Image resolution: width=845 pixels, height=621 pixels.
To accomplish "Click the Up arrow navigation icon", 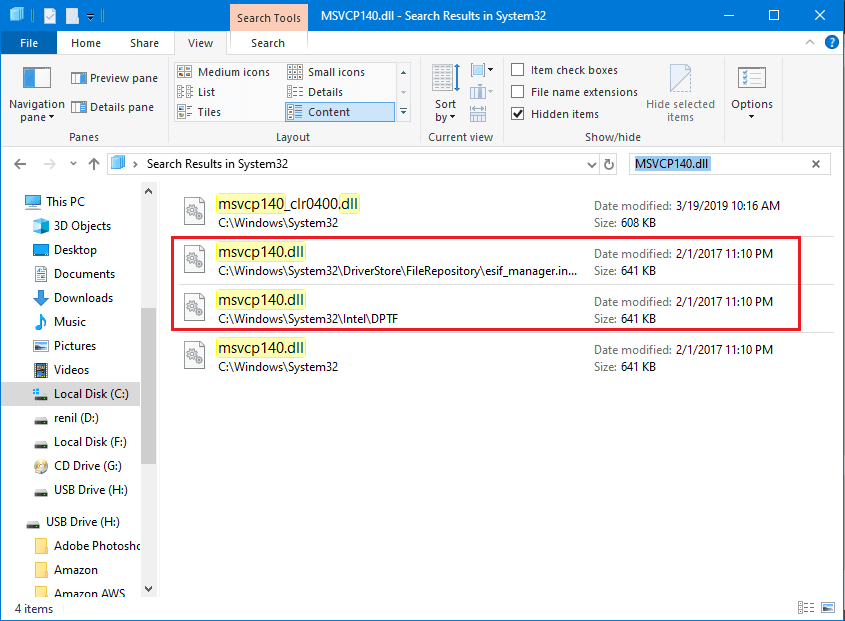I will [x=94, y=164].
